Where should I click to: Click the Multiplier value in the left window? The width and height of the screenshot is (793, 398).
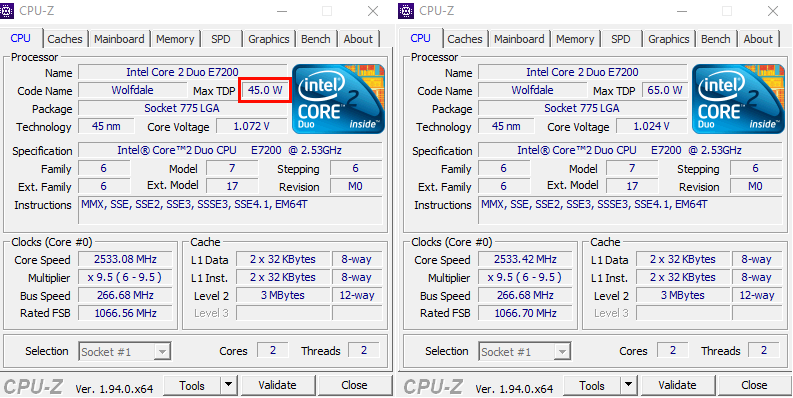coord(125,277)
